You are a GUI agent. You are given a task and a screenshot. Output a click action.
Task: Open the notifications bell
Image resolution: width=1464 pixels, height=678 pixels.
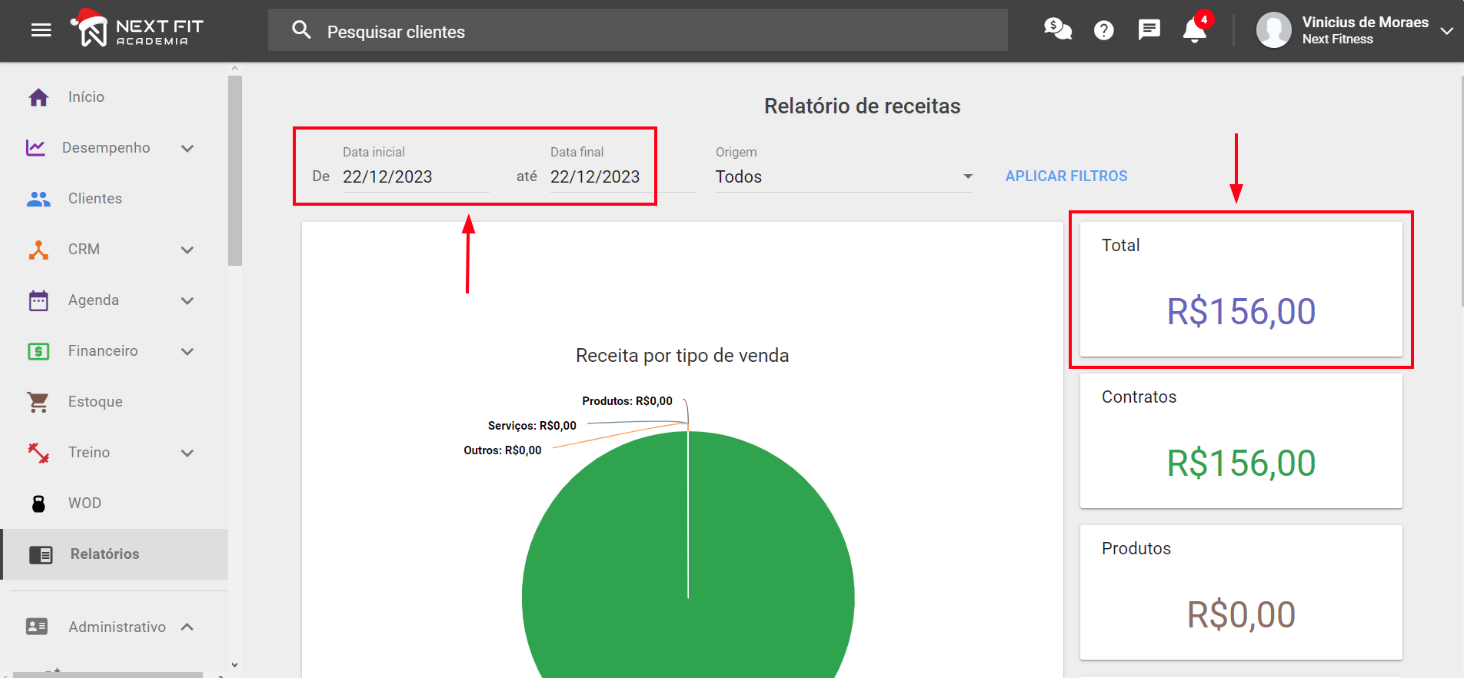[x=1195, y=30]
